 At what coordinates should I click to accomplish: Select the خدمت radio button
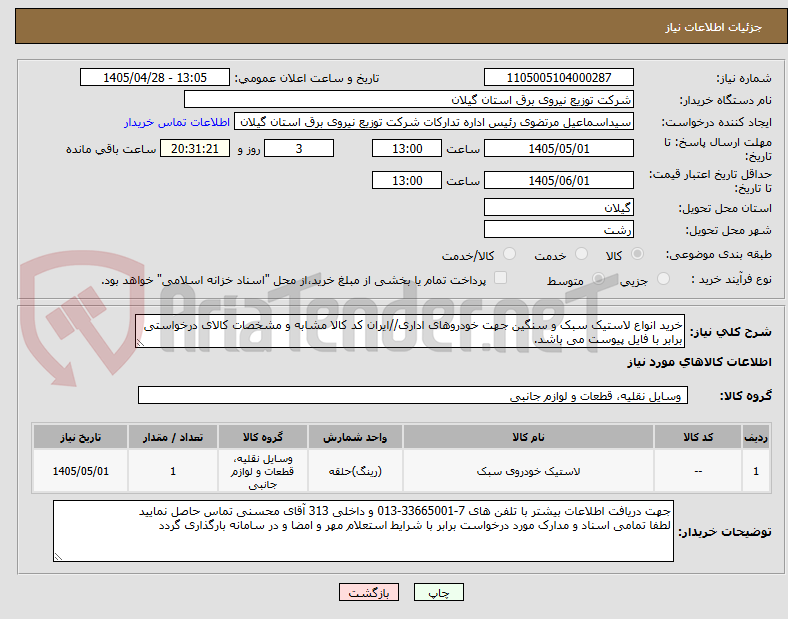(x=581, y=254)
